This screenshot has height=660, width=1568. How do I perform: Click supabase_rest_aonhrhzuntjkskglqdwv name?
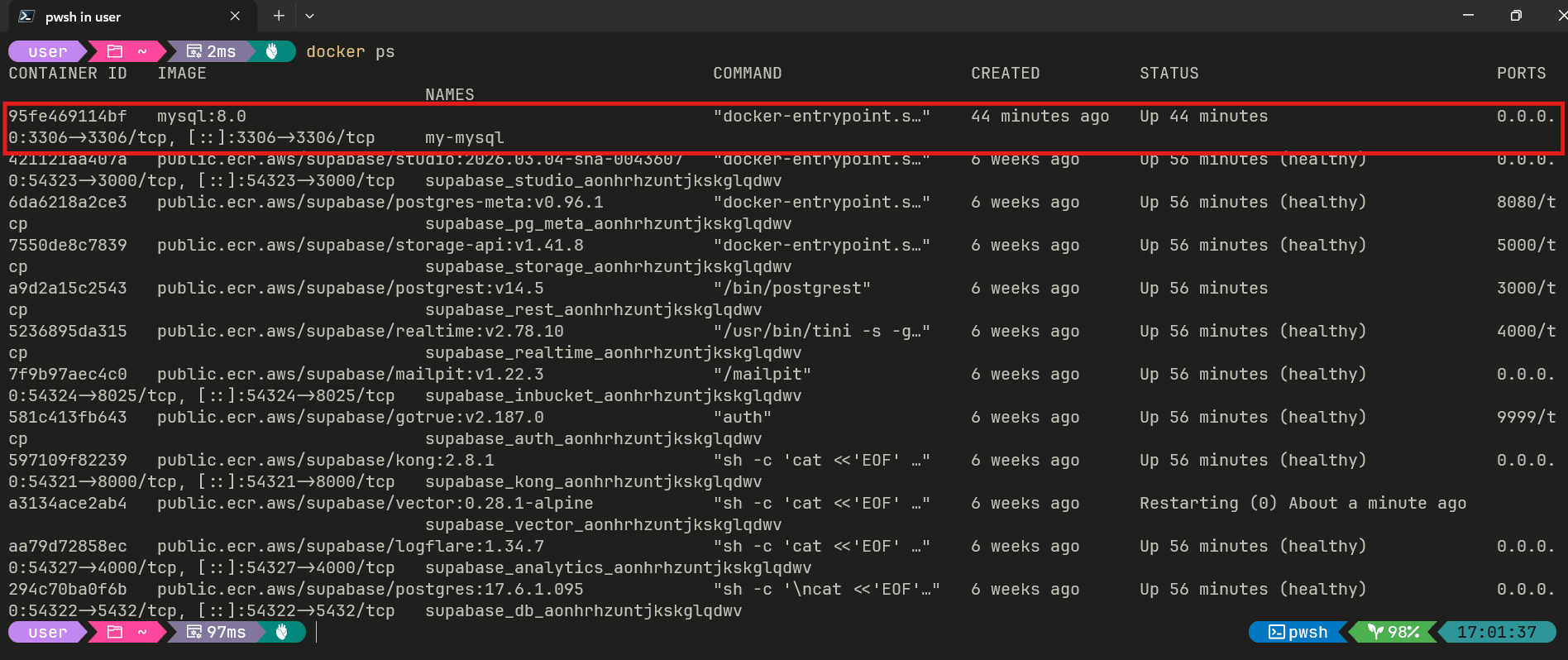[594, 309]
